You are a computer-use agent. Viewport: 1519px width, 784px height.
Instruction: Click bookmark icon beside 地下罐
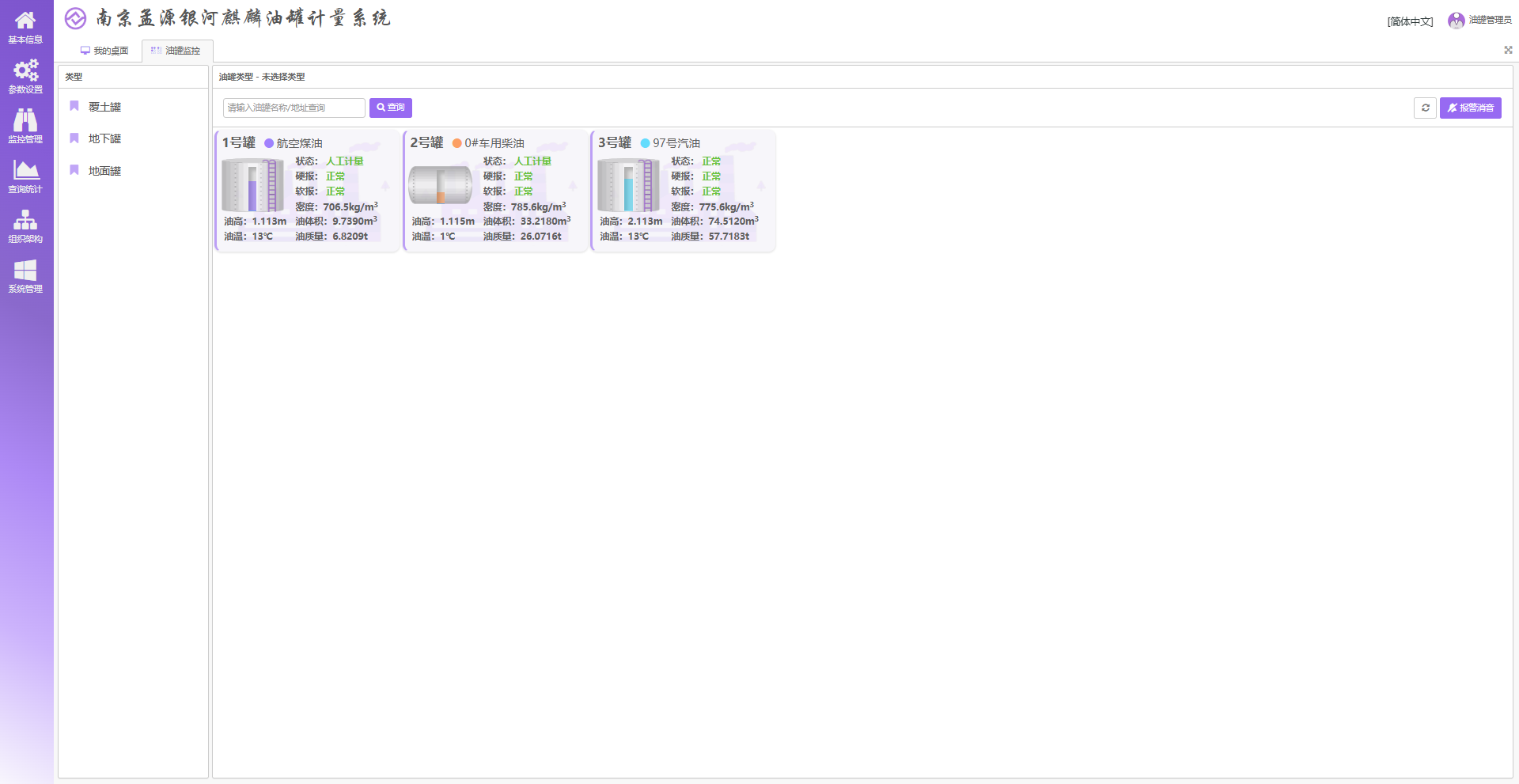tap(74, 138)
